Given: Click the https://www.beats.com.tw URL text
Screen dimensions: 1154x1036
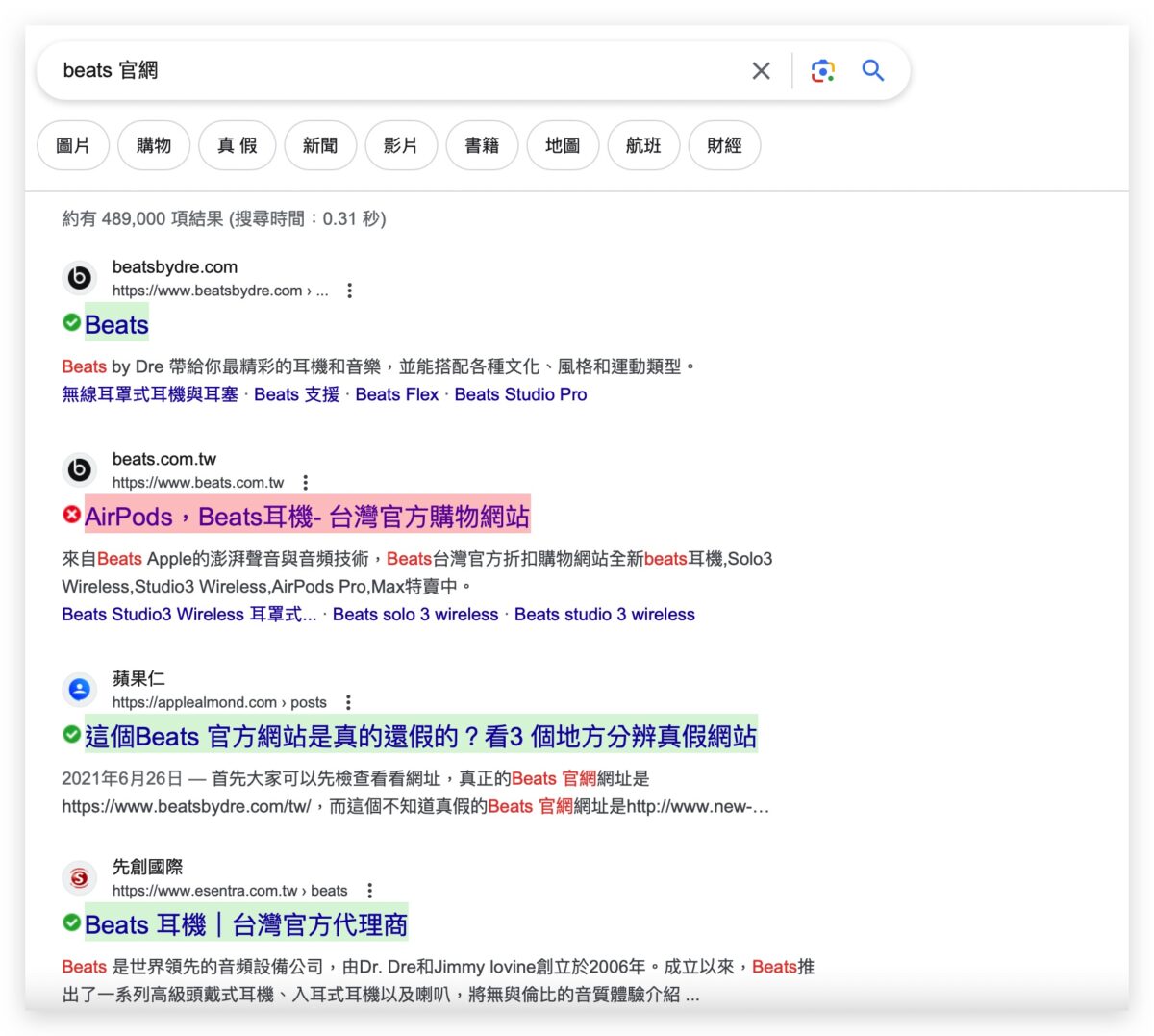Looking at the screenshot, I should 198,483.
